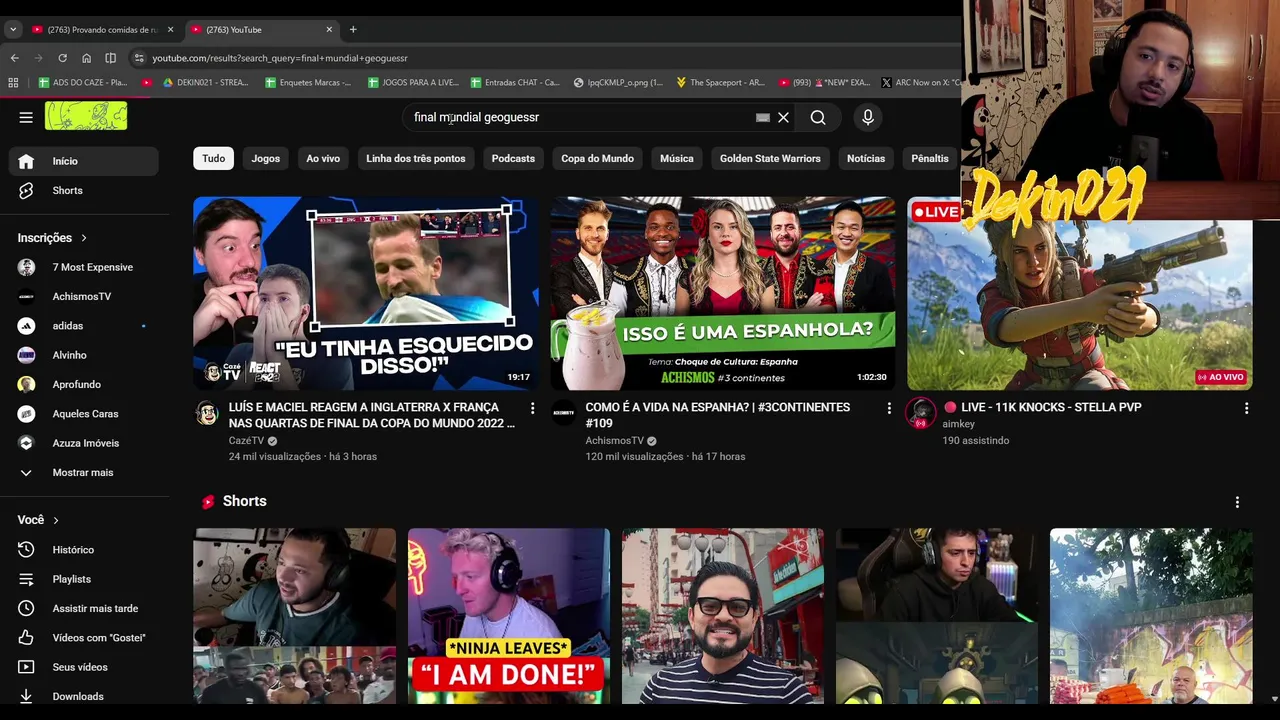Open Playlists in the sidebar
The width and height of the screenshot is (1280, 720).
84,579
